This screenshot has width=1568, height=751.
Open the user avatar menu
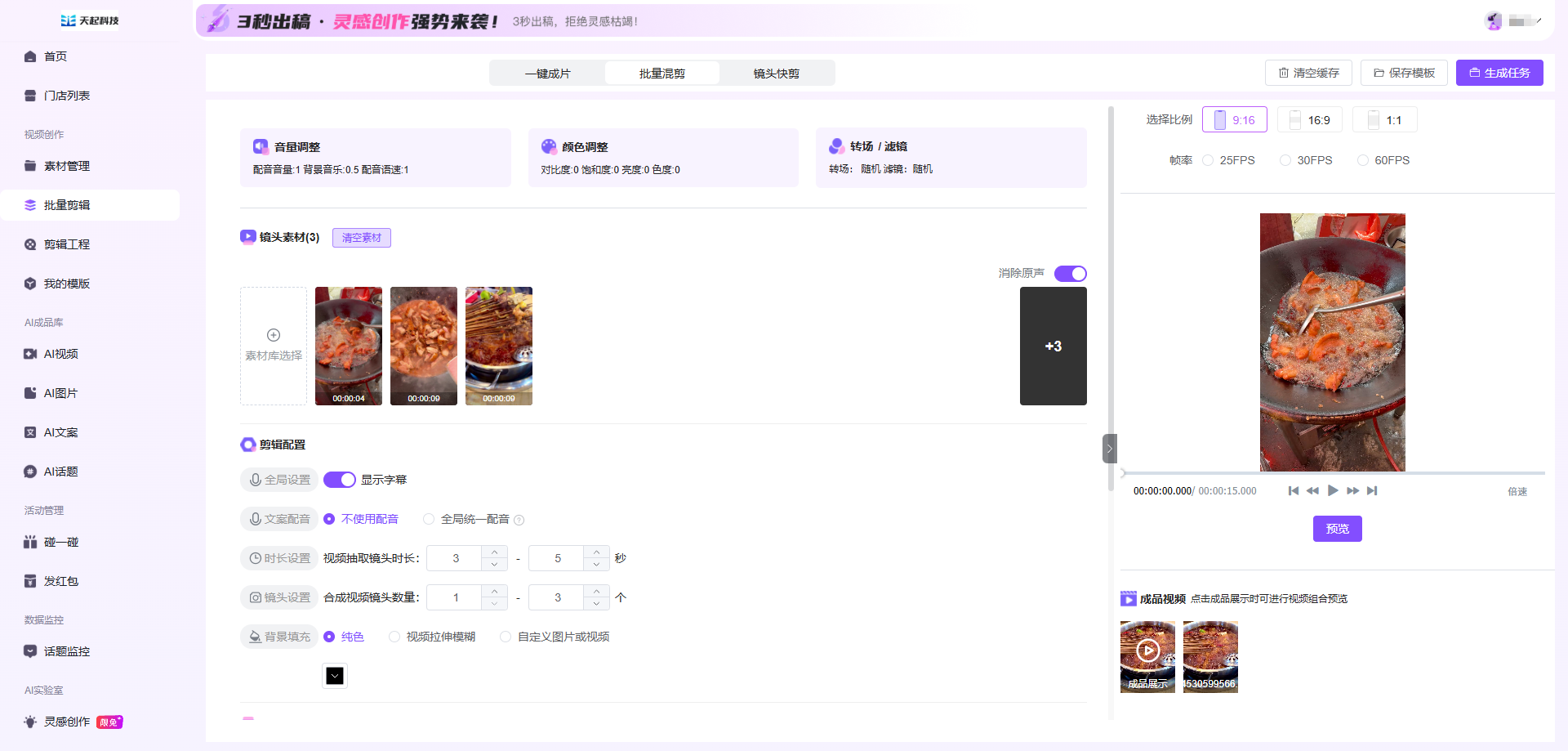1494,21
